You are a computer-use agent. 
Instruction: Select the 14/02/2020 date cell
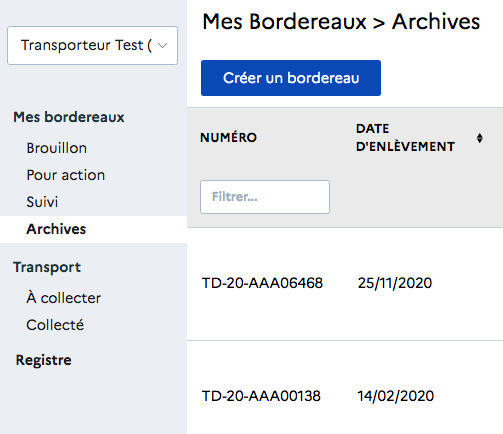[x=396, y=396]
